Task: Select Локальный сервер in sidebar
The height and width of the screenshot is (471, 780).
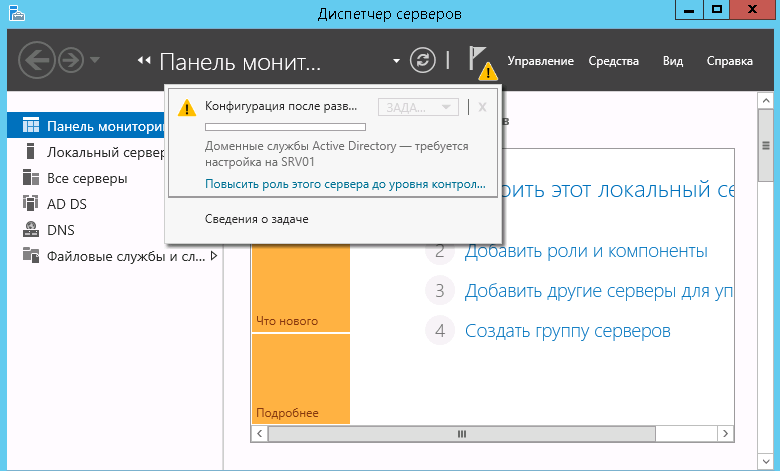Action: 86,152
